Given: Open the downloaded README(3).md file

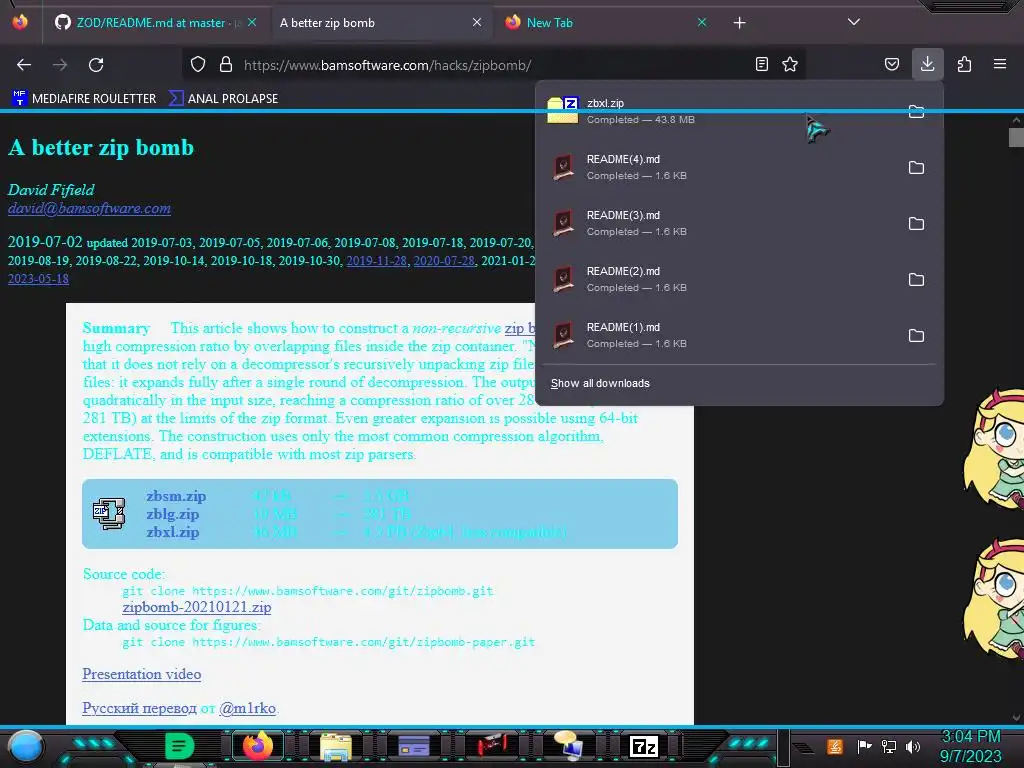Looking at the screenshot, I should 718,223.
